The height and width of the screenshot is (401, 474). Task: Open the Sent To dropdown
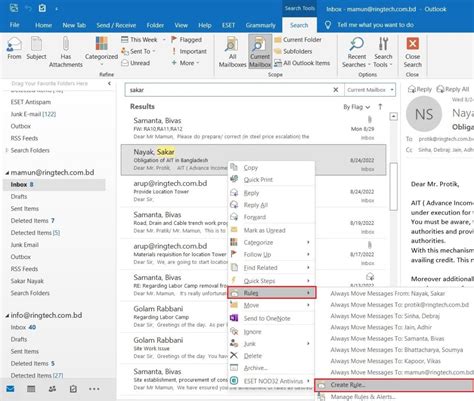[138, 51]
